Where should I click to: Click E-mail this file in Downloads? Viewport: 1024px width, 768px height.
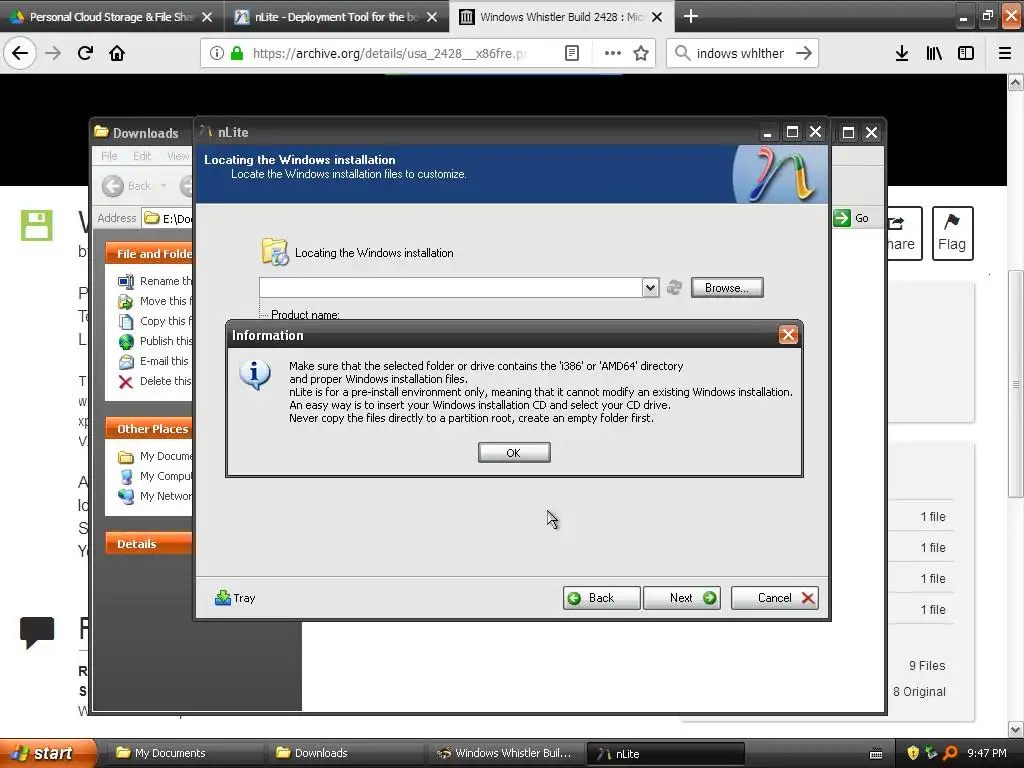[x=155, y=361]
